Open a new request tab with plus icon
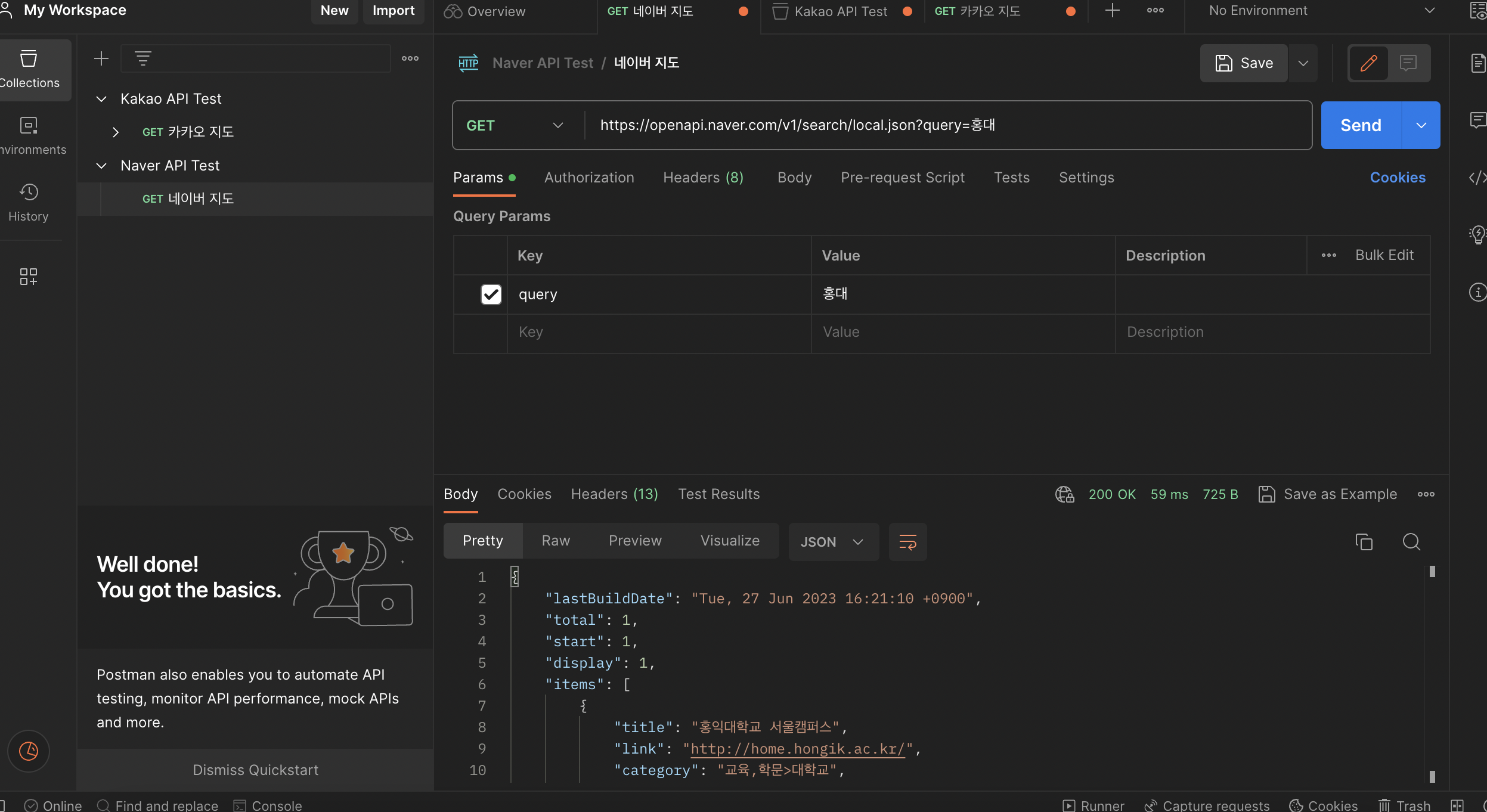This screenshot has height=812, width=1487. tap(1113, 10)
